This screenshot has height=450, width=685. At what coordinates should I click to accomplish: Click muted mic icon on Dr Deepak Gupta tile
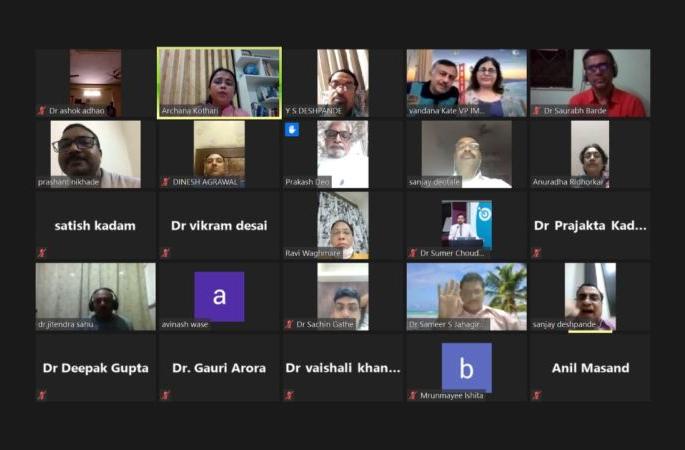tap(42, 395)
